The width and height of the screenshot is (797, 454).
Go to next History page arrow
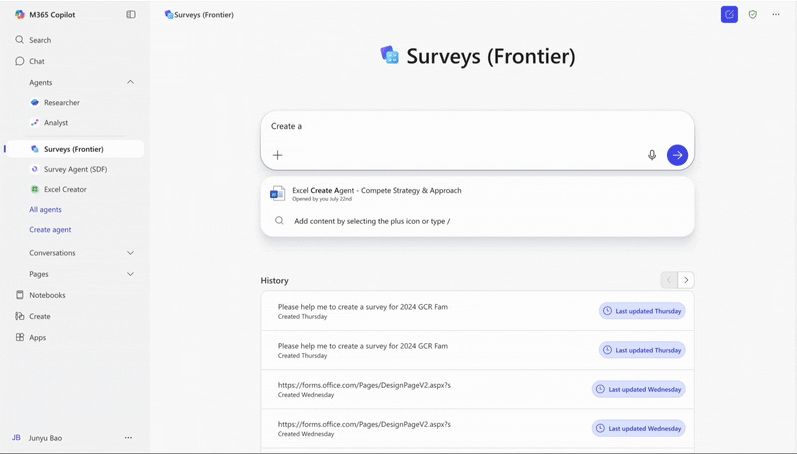pos(686,280)
